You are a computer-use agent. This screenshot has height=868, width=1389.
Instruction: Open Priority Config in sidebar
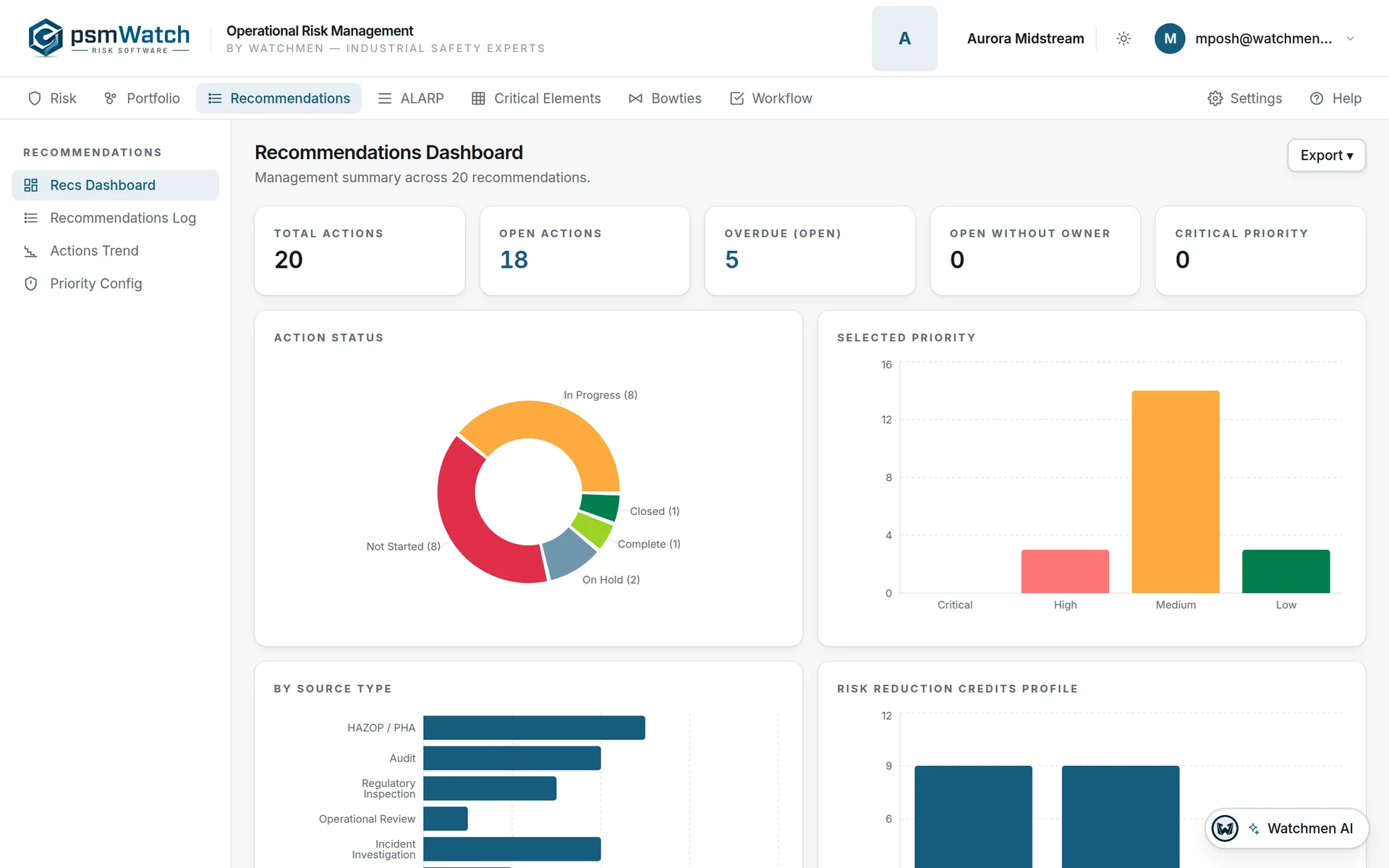coord(115,284)
